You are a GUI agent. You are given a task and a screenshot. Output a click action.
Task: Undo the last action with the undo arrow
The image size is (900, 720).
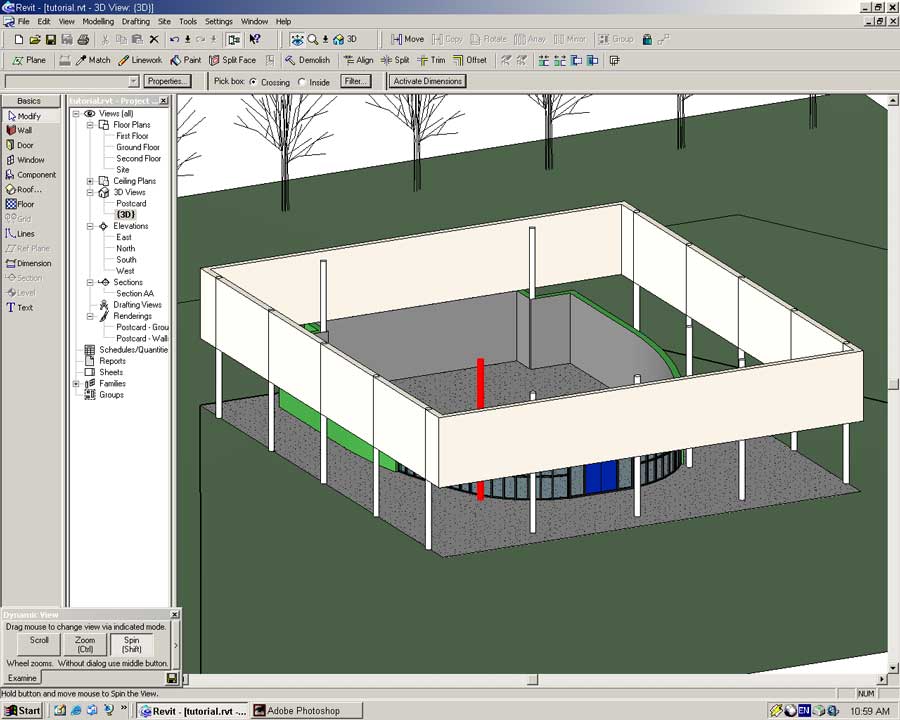pyautogui.click(x=174, y=40)
